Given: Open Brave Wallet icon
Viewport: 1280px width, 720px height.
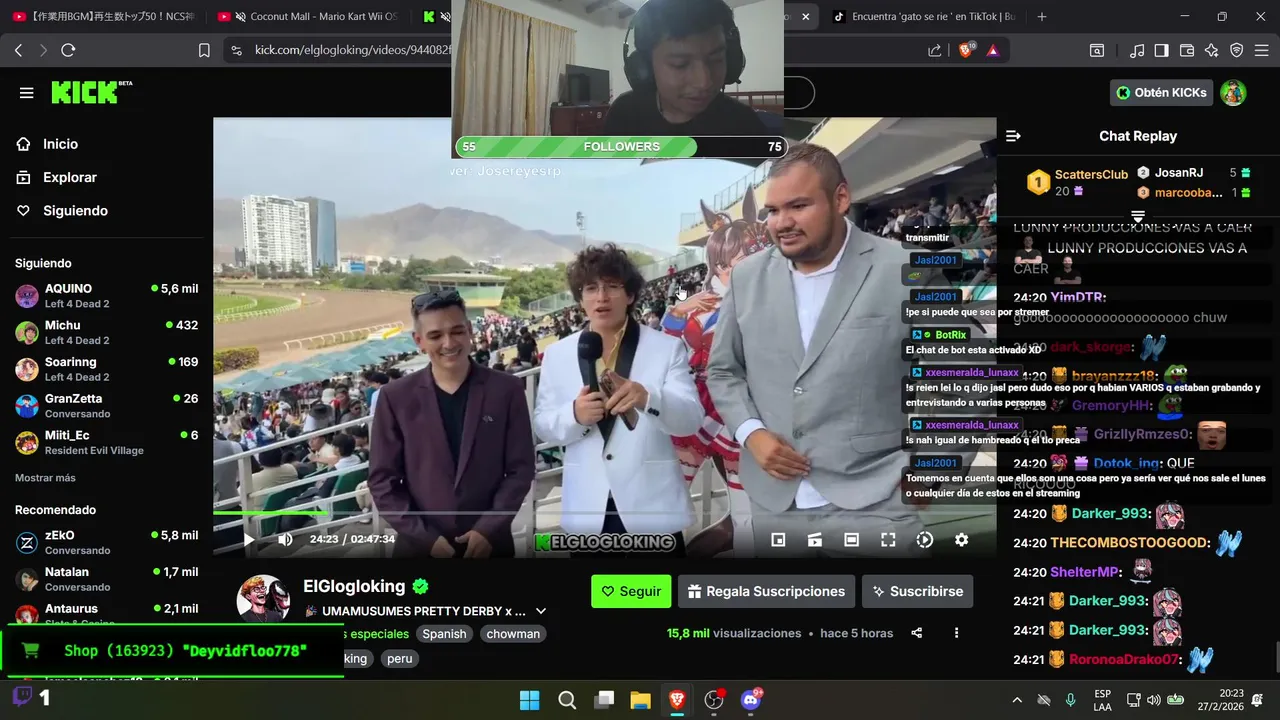Looking at the screenshot, I should coord(1187,50).
